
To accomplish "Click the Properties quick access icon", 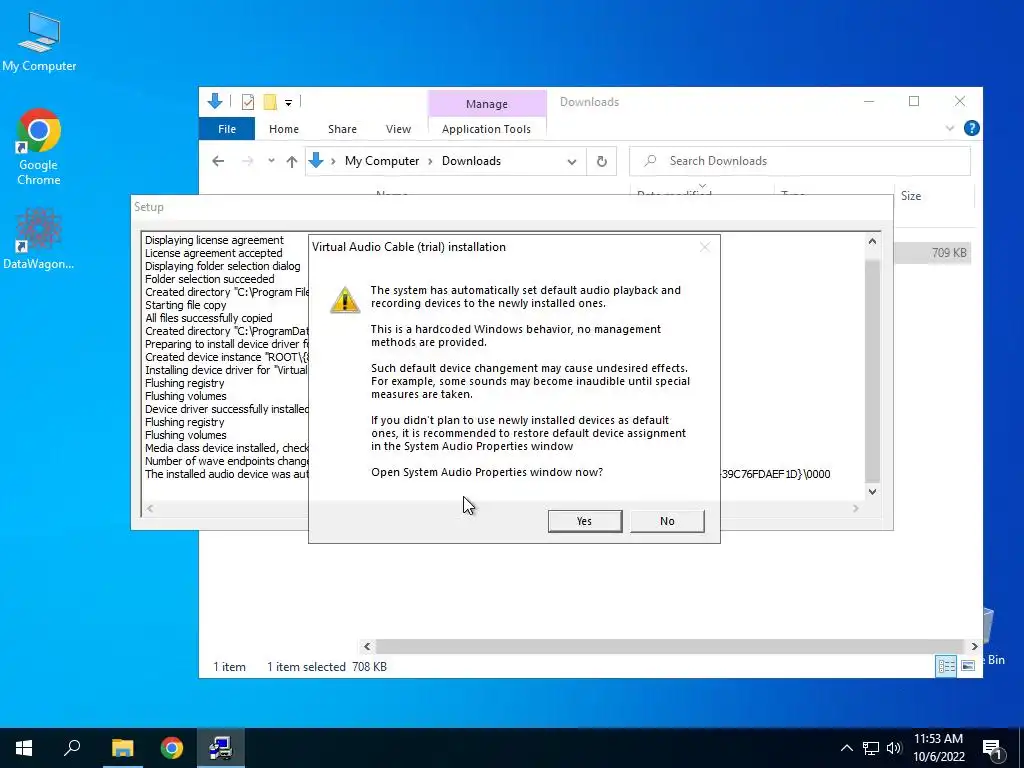I will coord(248,102).
